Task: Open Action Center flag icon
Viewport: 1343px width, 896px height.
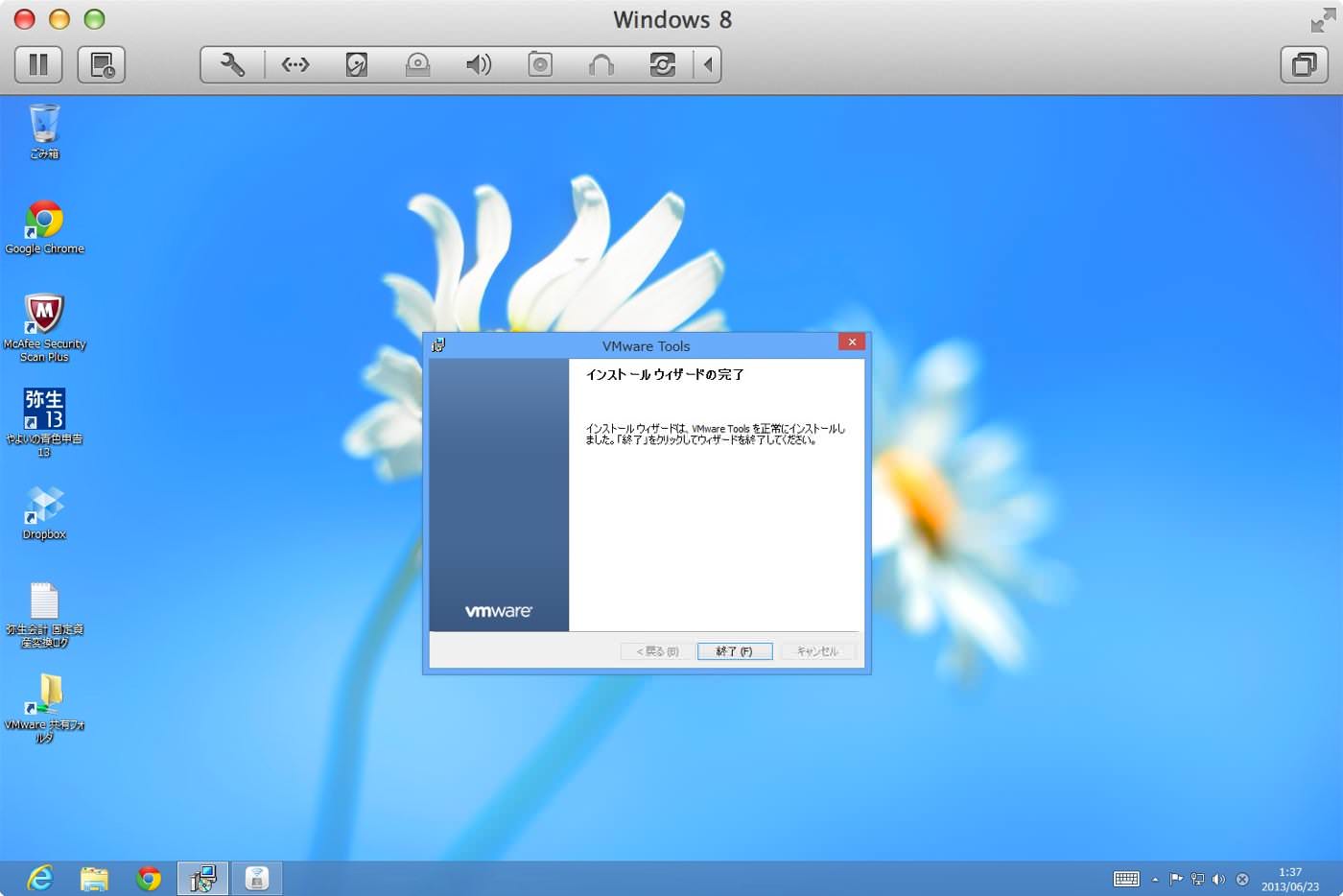Action: [x=1176, y=879]
